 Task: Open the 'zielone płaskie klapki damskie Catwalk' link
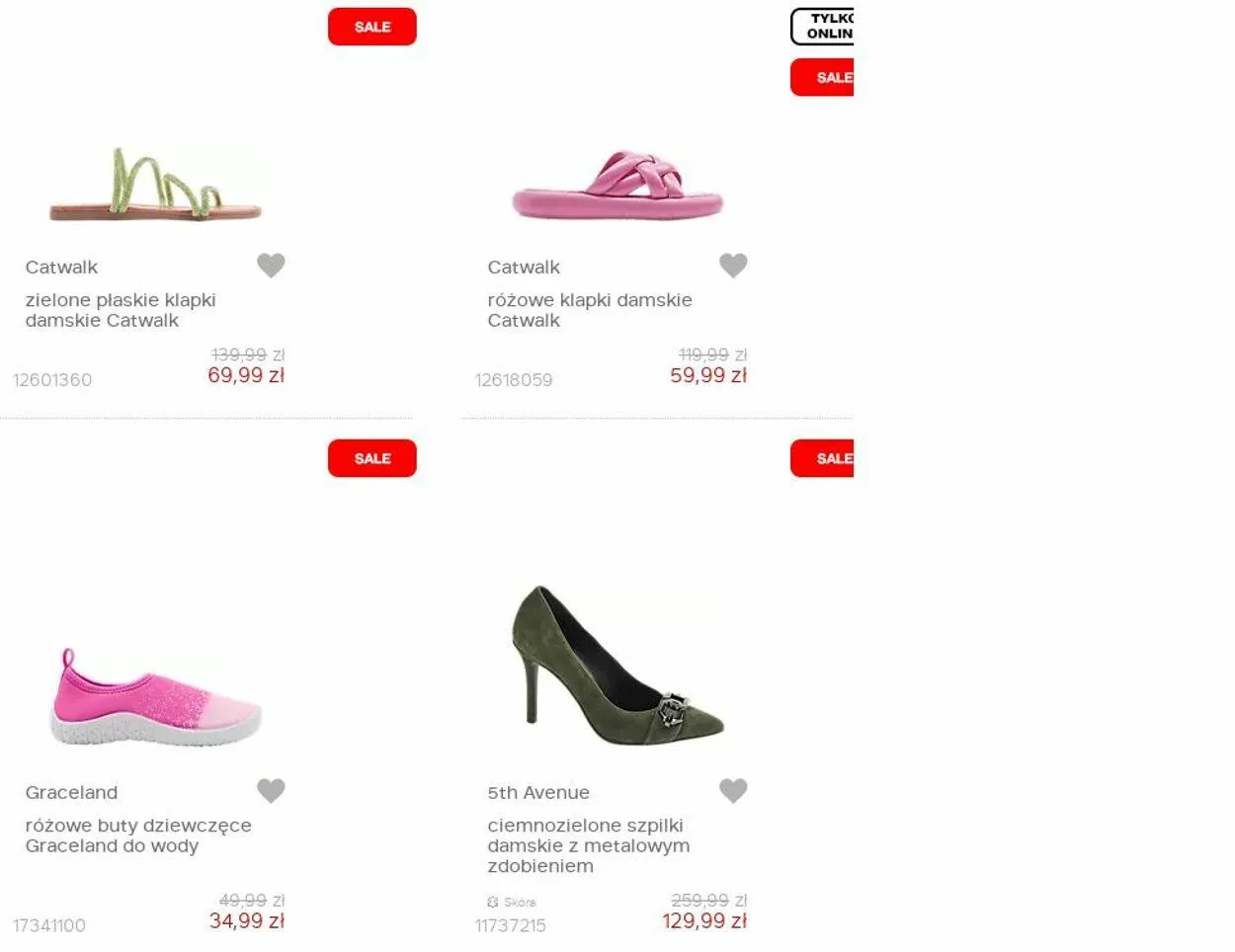pyautogui.click(x=120, y=310)
